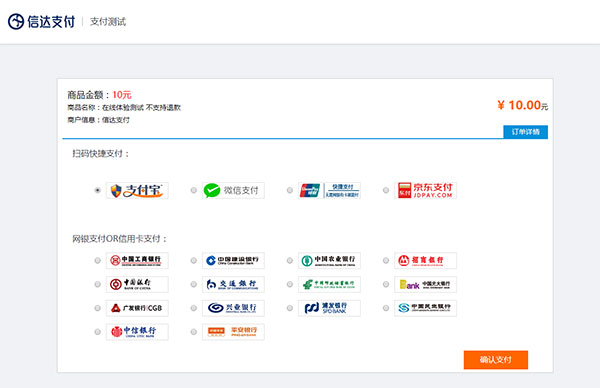Choose the 交通银行 logo
Screen dimensions: 600x388
pos(233,284)
